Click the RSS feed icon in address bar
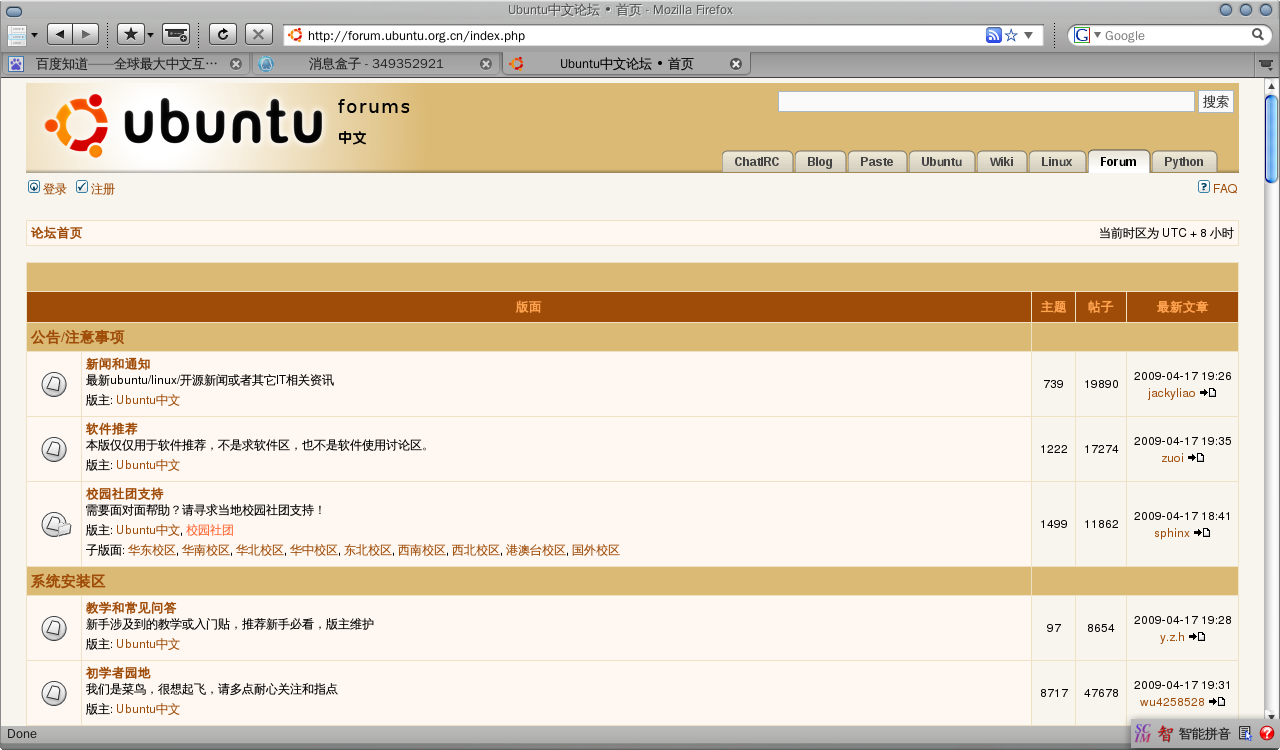The height and width of the screenshot is (750, 1280). click(993, 35)
